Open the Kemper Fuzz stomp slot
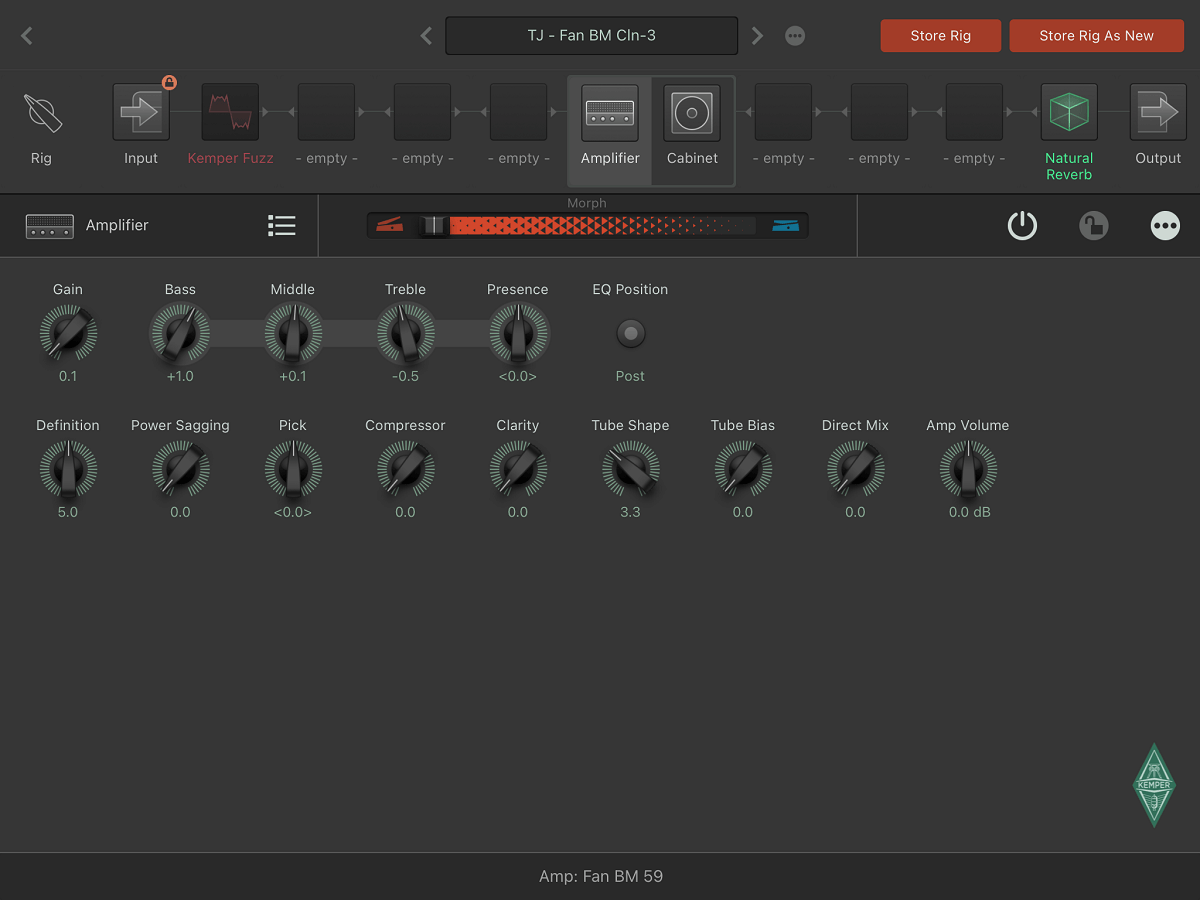The width and height of the screenshot is (1200, 900). click(x=231, y=112)
